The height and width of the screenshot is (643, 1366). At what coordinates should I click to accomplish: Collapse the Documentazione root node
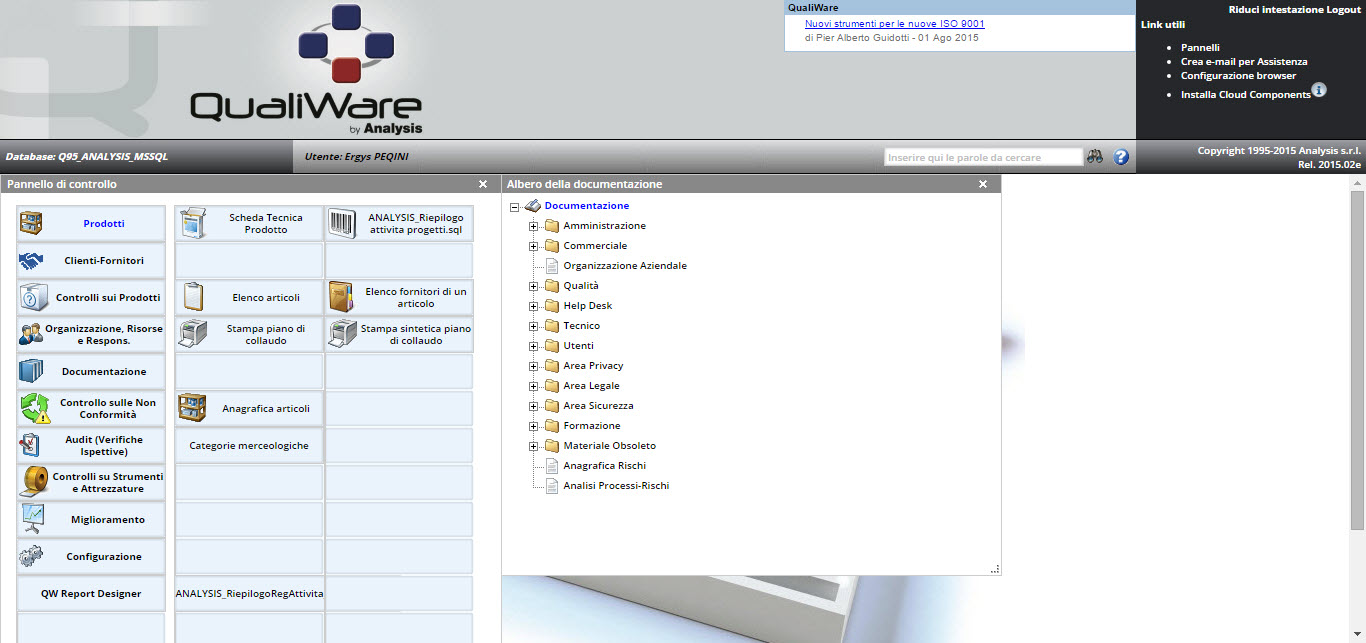[x=514, y=207]
